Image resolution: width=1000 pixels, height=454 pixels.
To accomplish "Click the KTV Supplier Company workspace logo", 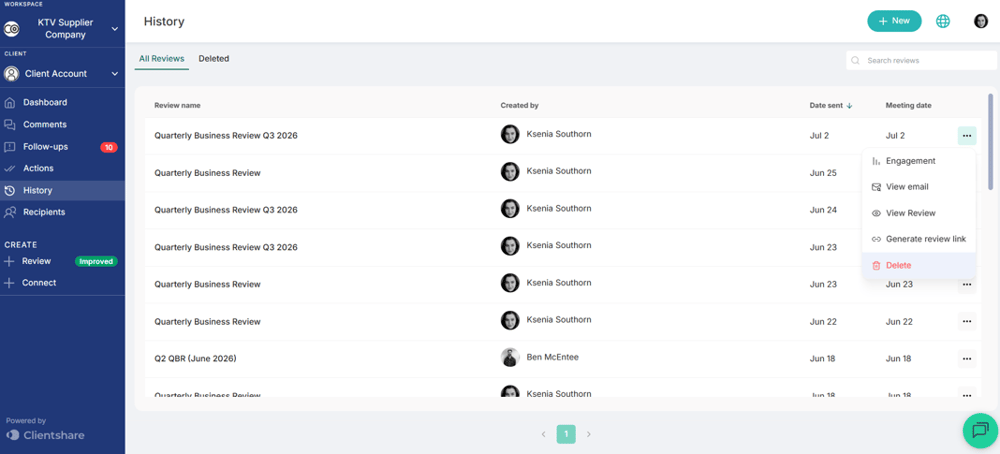I will click(x=11, y=29).
